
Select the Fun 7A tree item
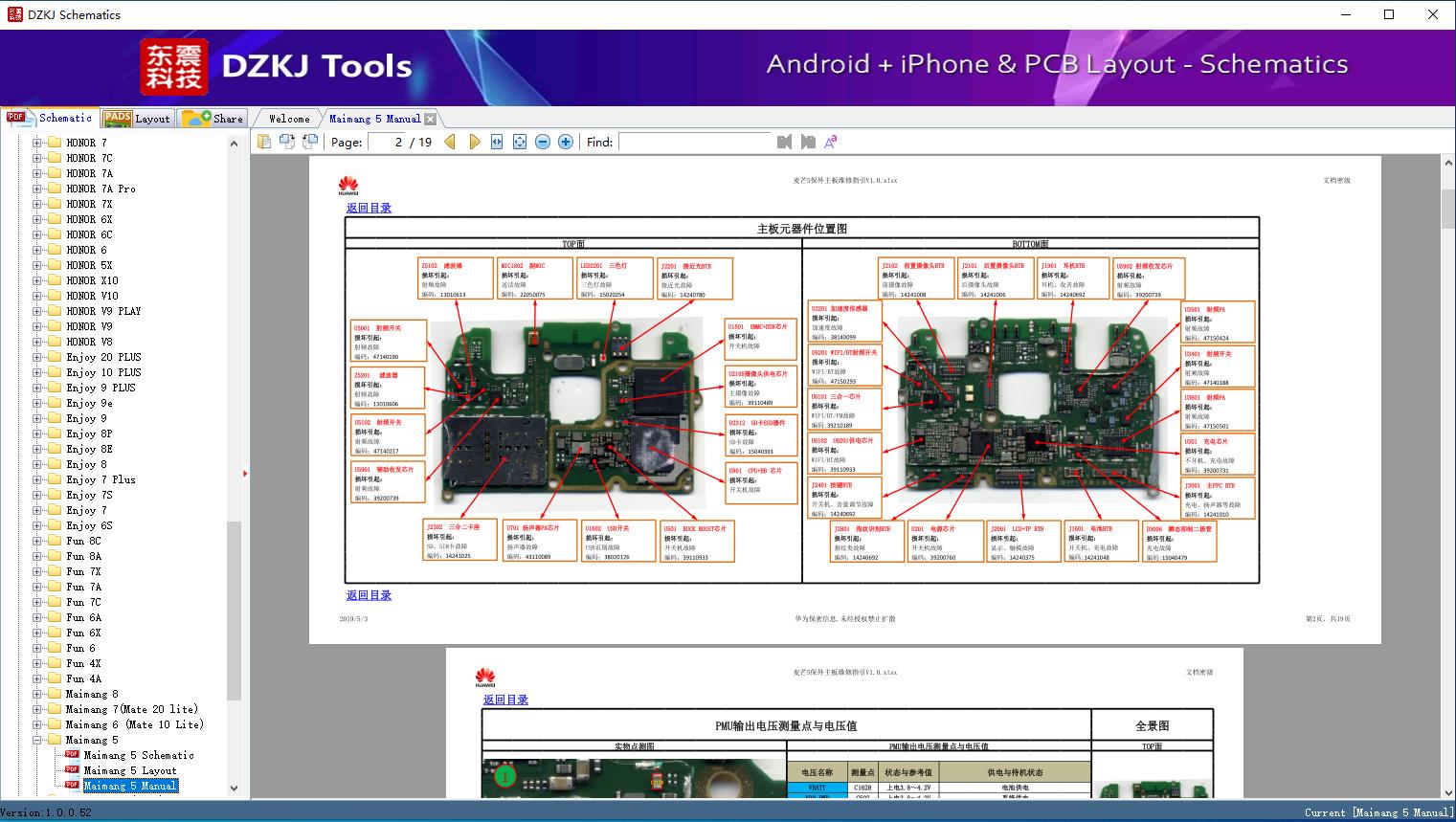pyautogui.click(x=83, y=587)
